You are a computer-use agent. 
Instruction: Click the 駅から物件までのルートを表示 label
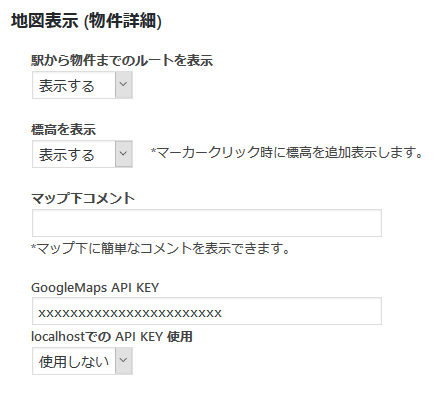(x=122, y=61)
